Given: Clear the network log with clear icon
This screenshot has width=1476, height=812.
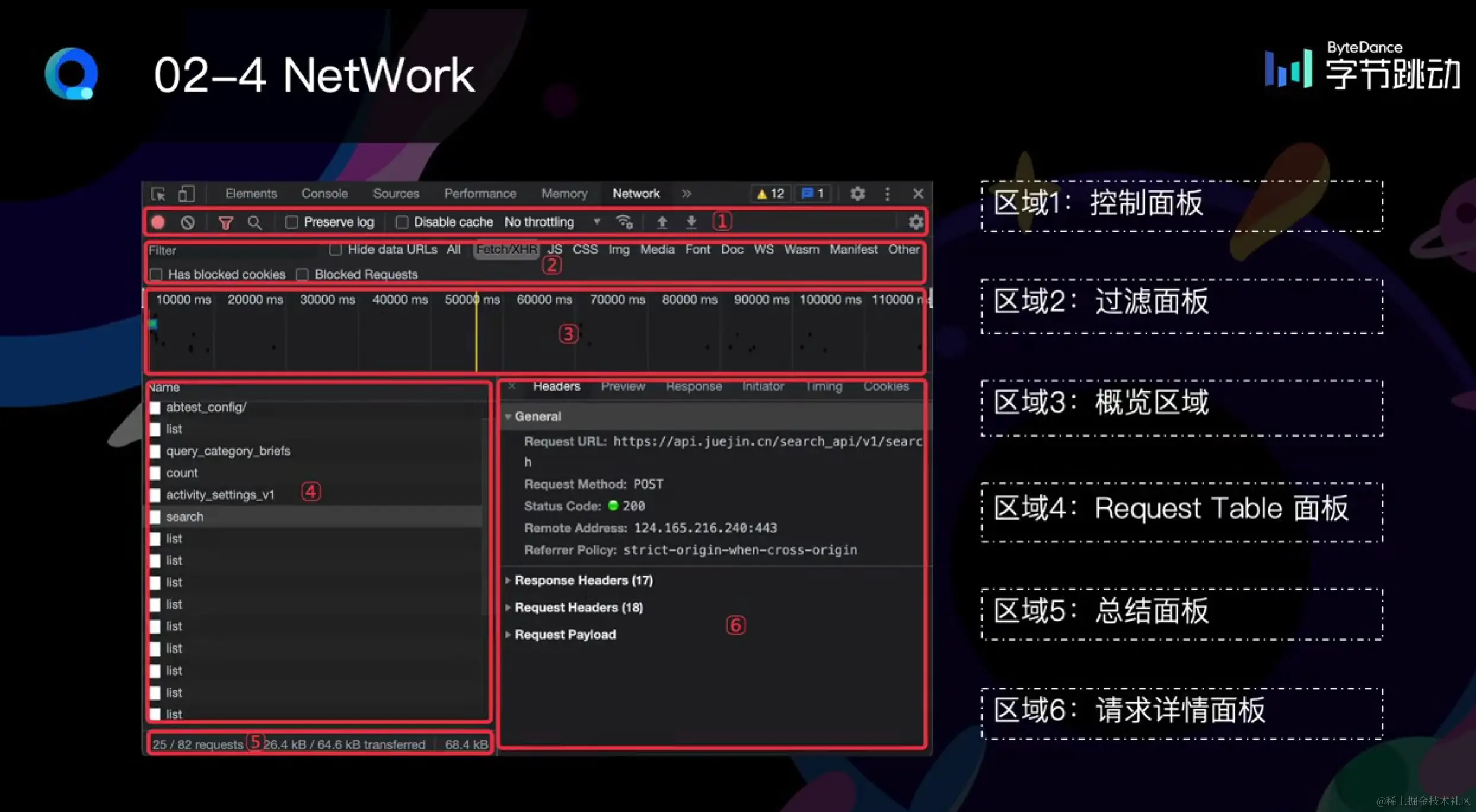Looking at the screenshot, I should 187,222.
